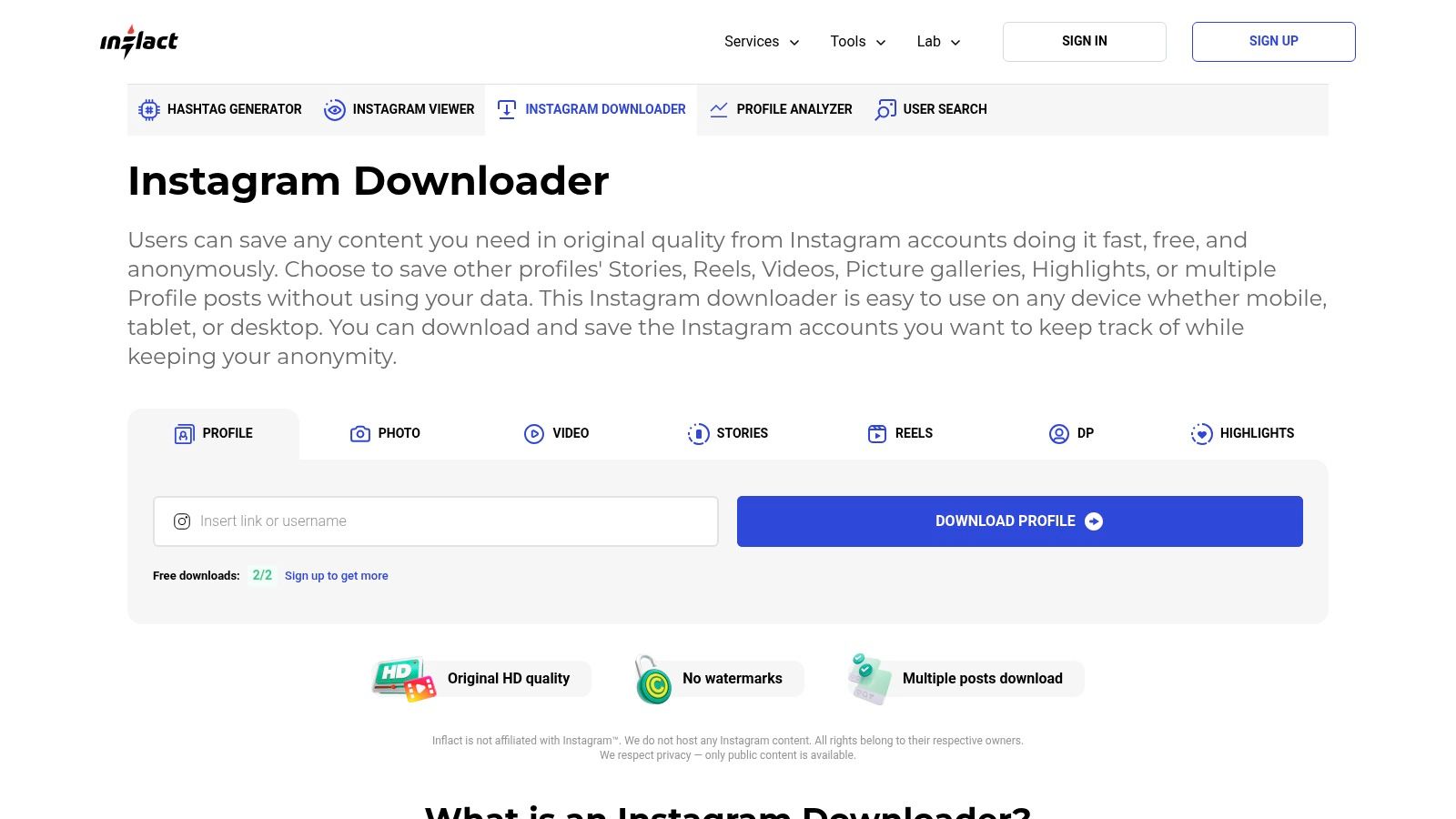Switch to the Profile tab
The height and width of the screenshot is (819, 1456).
click(x=213, y=434)
